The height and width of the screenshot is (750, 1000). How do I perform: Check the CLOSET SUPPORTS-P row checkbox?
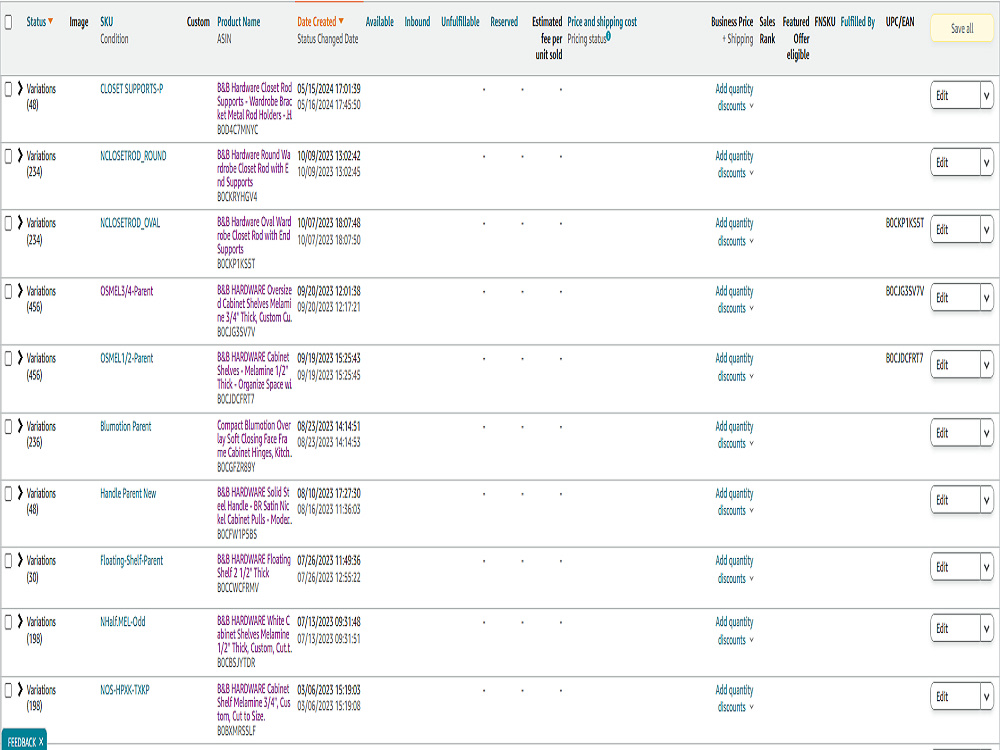pos(8,89)
